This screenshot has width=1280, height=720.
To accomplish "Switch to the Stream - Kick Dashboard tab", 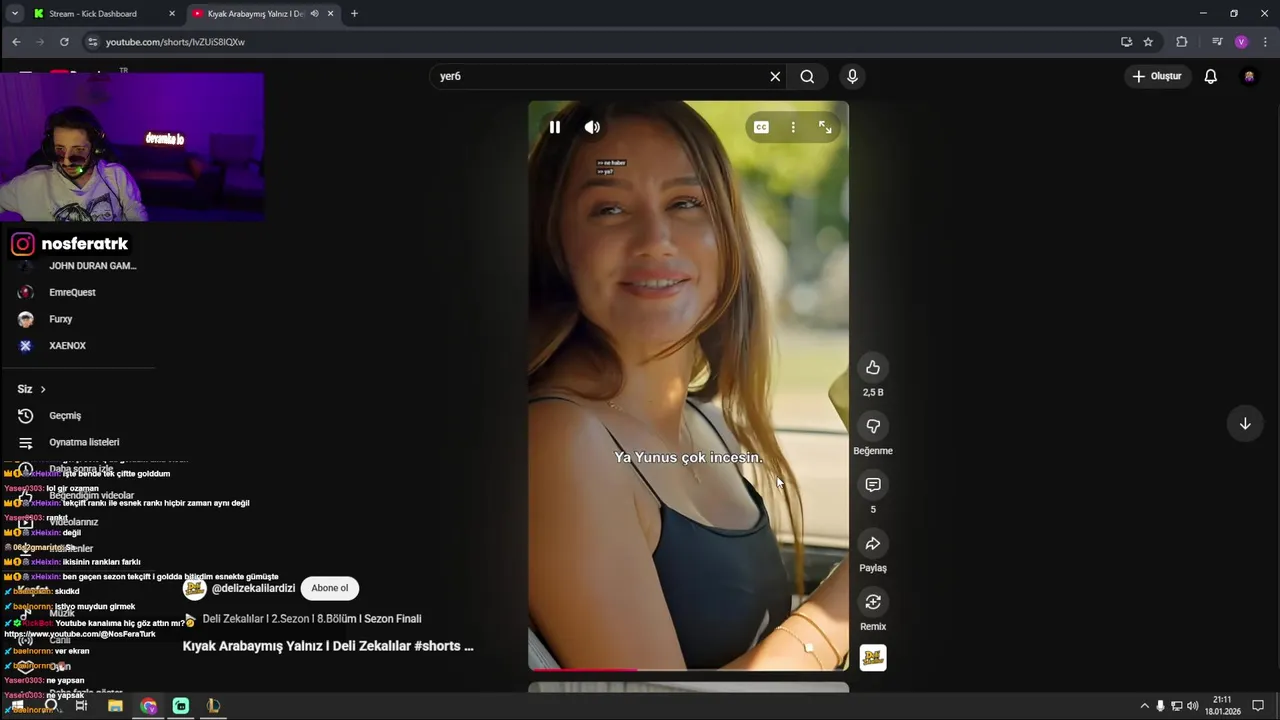I will [95, 14].
